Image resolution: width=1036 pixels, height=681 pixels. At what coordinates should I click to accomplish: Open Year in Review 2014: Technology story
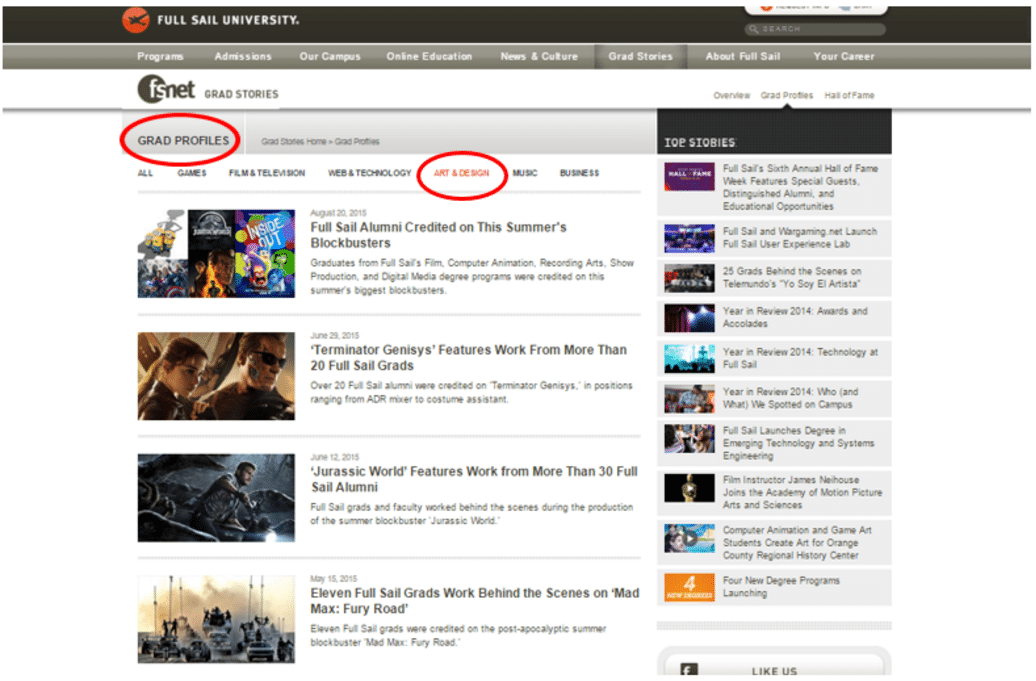(800, 358)
